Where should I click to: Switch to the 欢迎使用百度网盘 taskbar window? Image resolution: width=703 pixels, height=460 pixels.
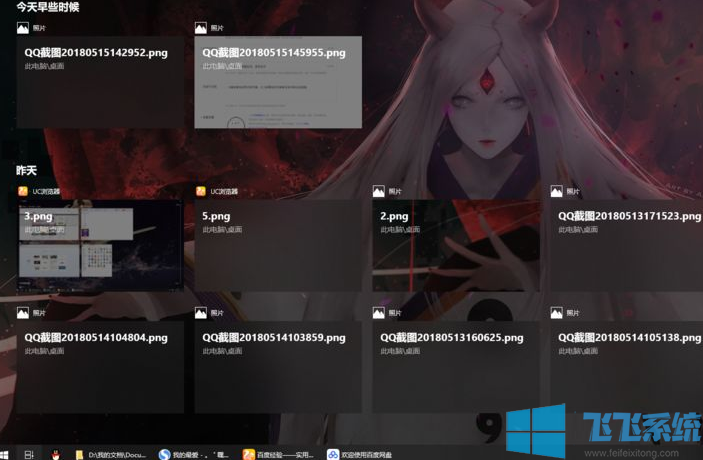pyautogui.click(x=361, y=455)
